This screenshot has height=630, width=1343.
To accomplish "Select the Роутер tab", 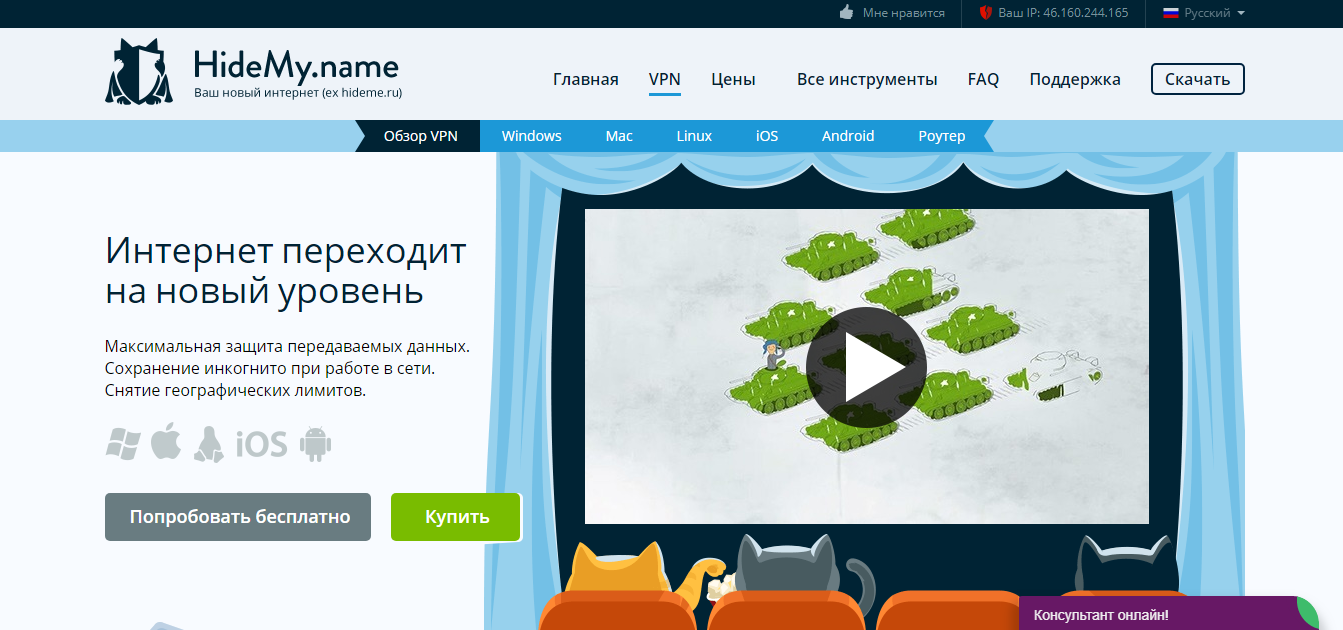I will point(942,136).
